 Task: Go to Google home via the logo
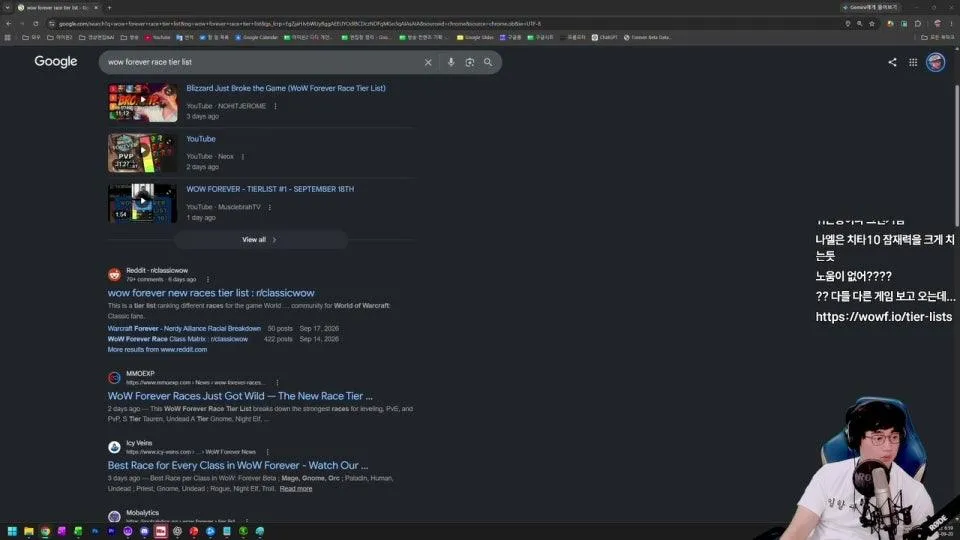56,62
